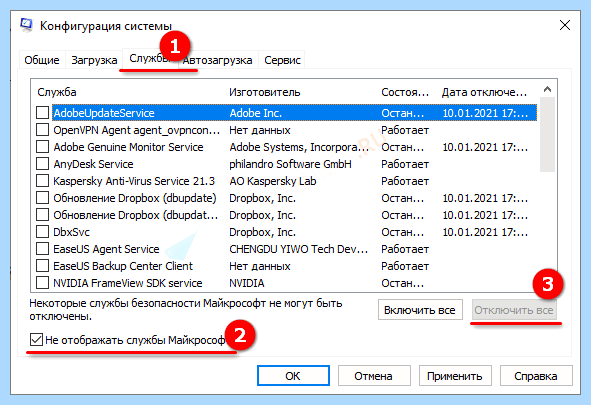Confirm with the OK button
The width and height of the screenshot is (591, 405).
(x=293, y=376)
